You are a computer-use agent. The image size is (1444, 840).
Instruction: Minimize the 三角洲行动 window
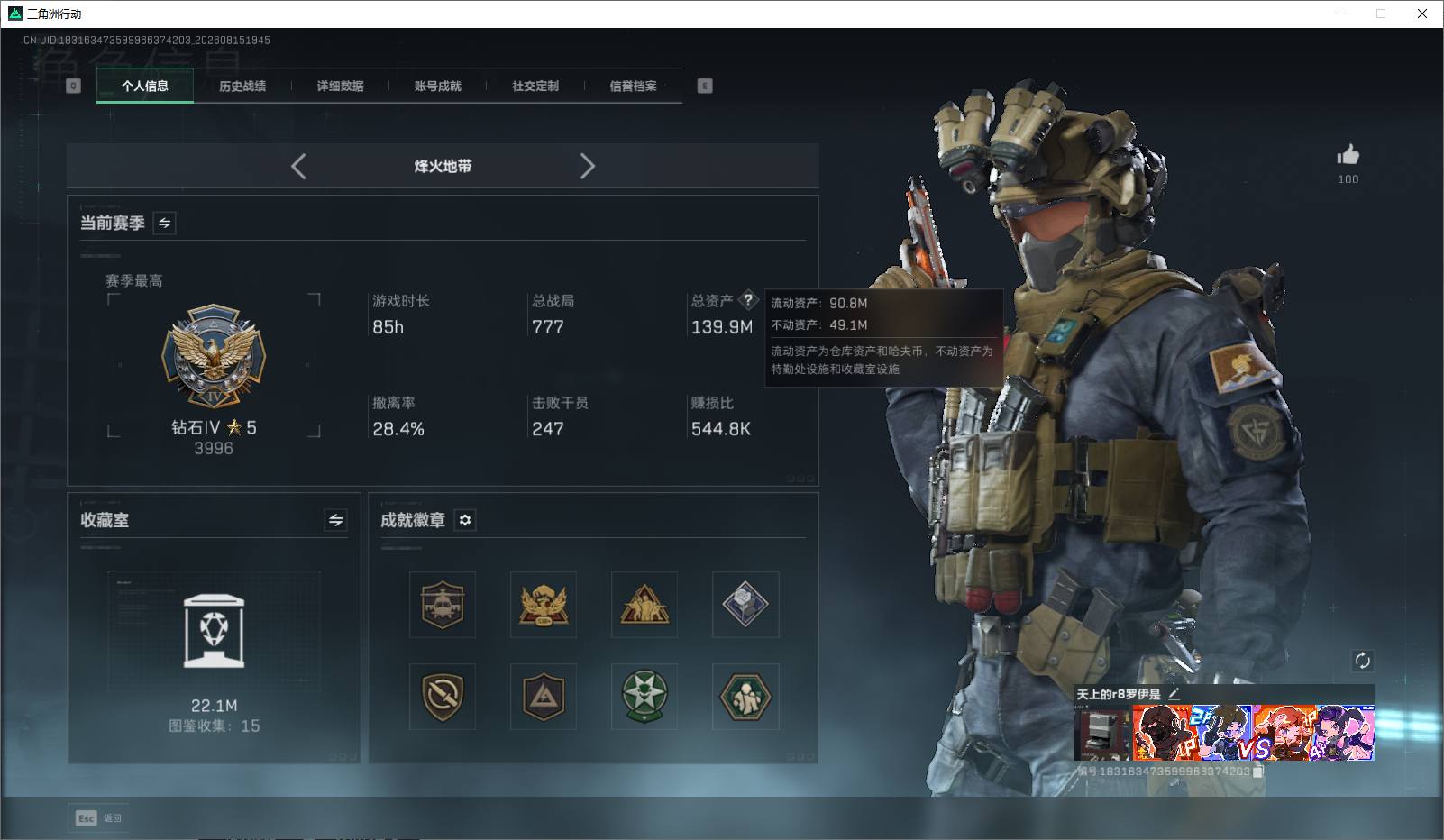[1340, 14]
